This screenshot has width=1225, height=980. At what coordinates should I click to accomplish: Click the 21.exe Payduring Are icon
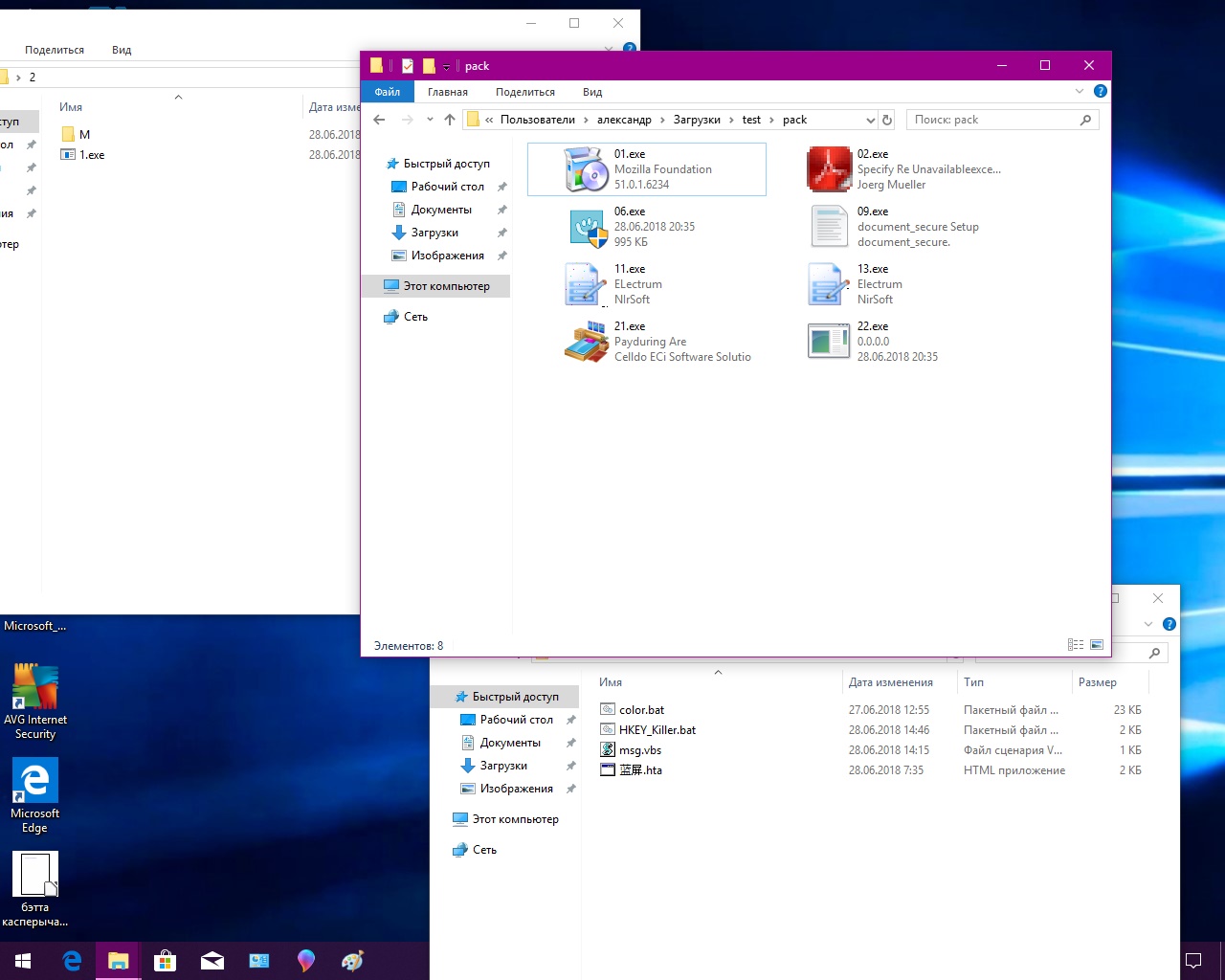tap(587, 342)
